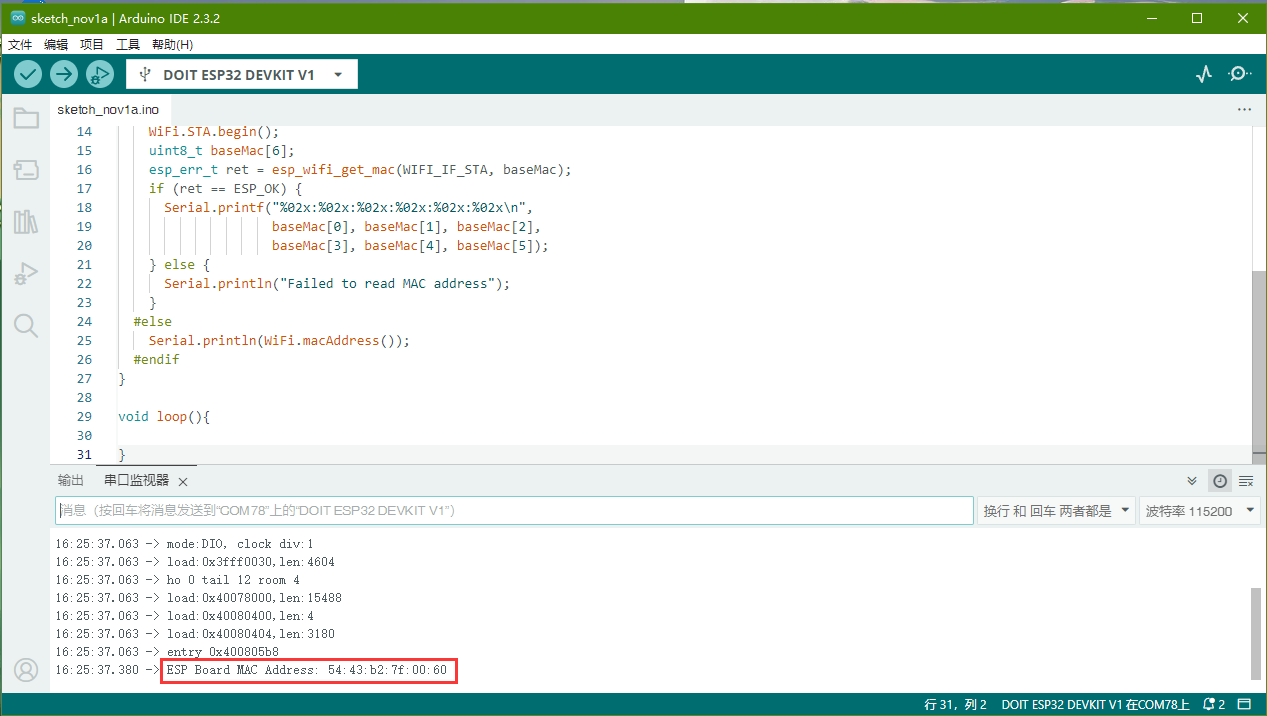The width and height of the screenshot is (1267, 716).
Task: Click the #endif code line
Action: point(156,359)
